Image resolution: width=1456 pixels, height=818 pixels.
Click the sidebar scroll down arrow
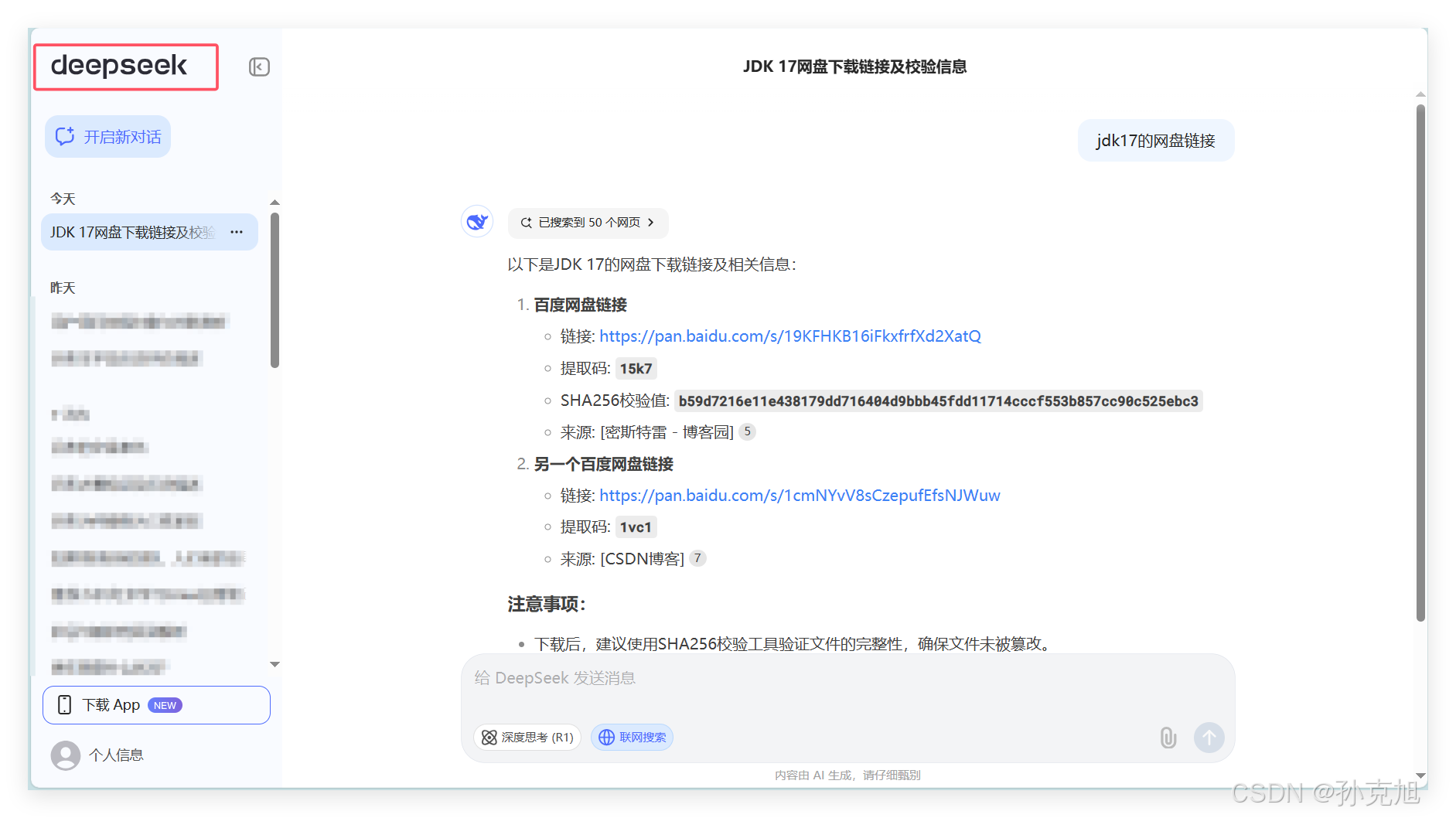pos(274,664)
